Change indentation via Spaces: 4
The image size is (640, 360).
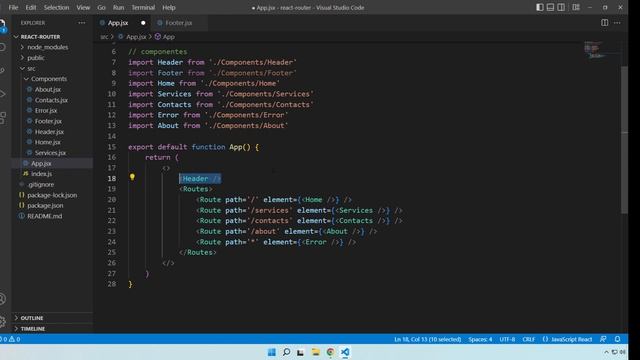pyautogui.click(x=480, y=339)
